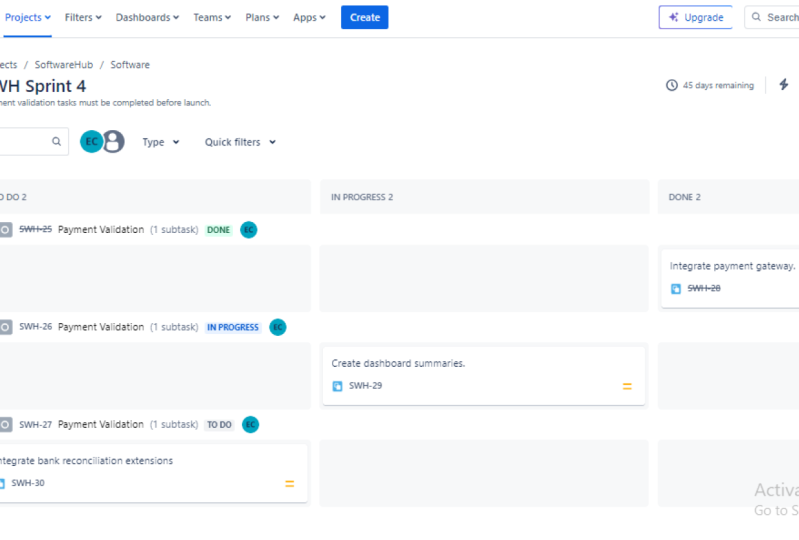Click the issue type icon of SWH-25
Screen dimensions: 799x540
point(6,230)
